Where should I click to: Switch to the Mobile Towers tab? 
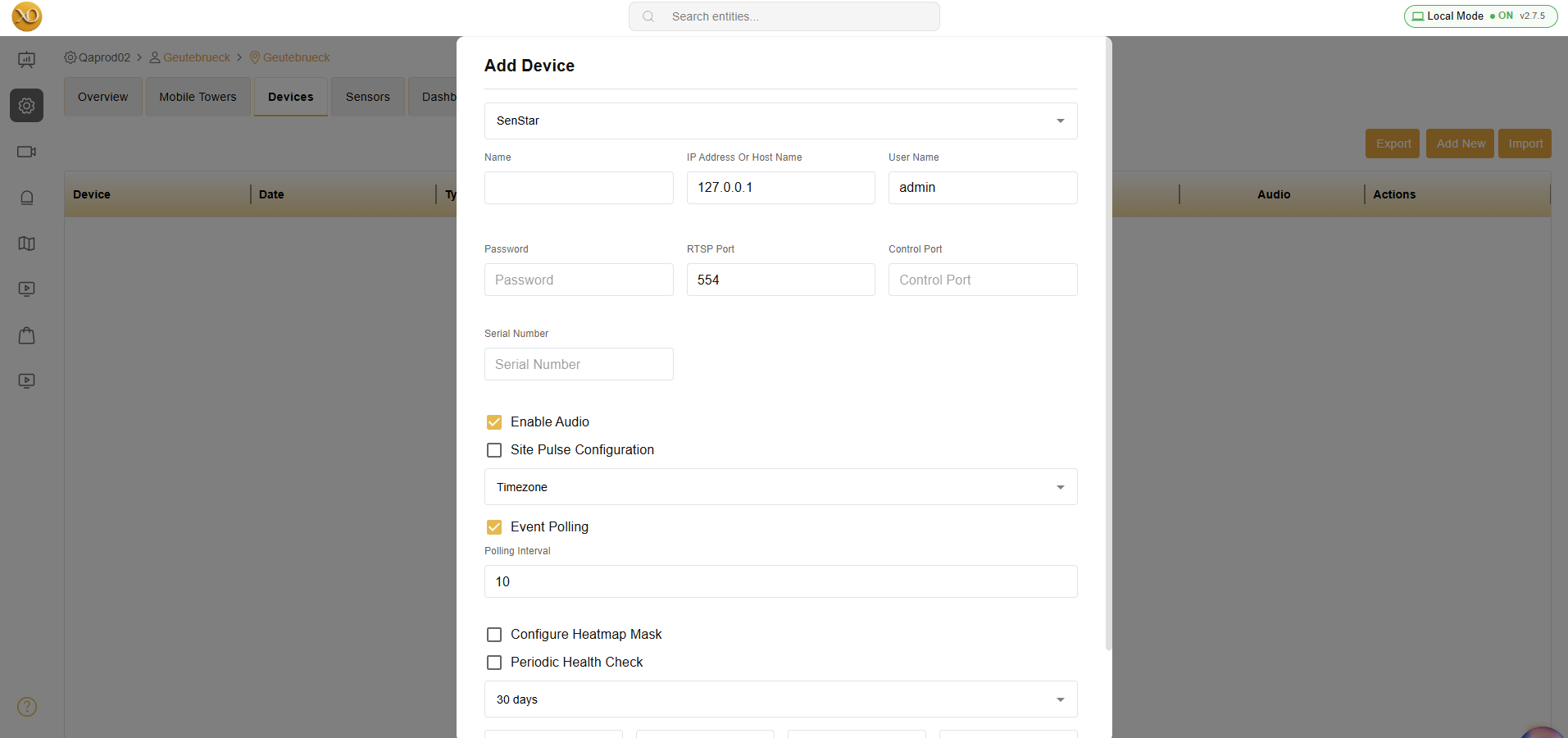click(x=198, y=96)
